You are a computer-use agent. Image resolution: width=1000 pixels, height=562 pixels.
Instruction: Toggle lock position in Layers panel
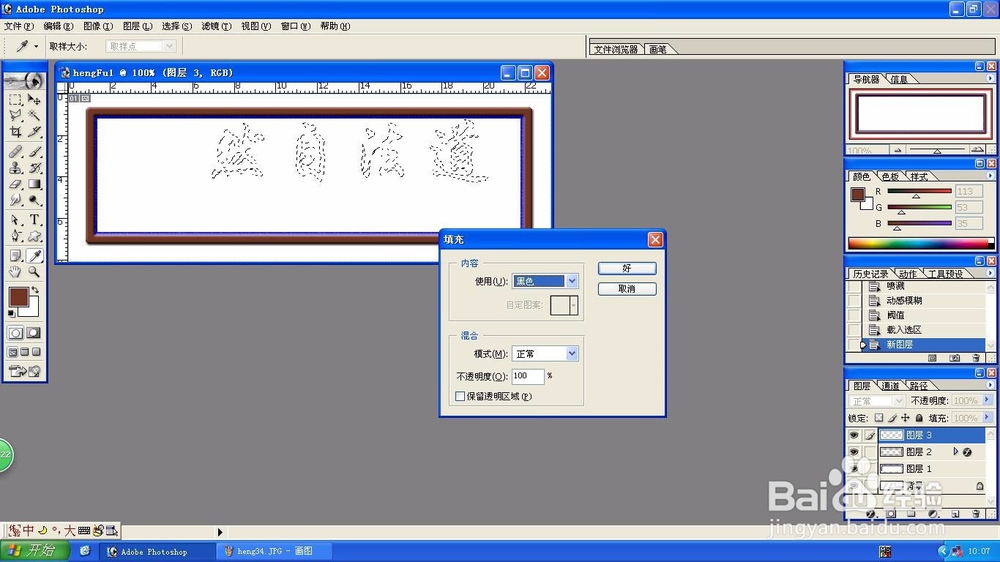(x=905, y=418)
